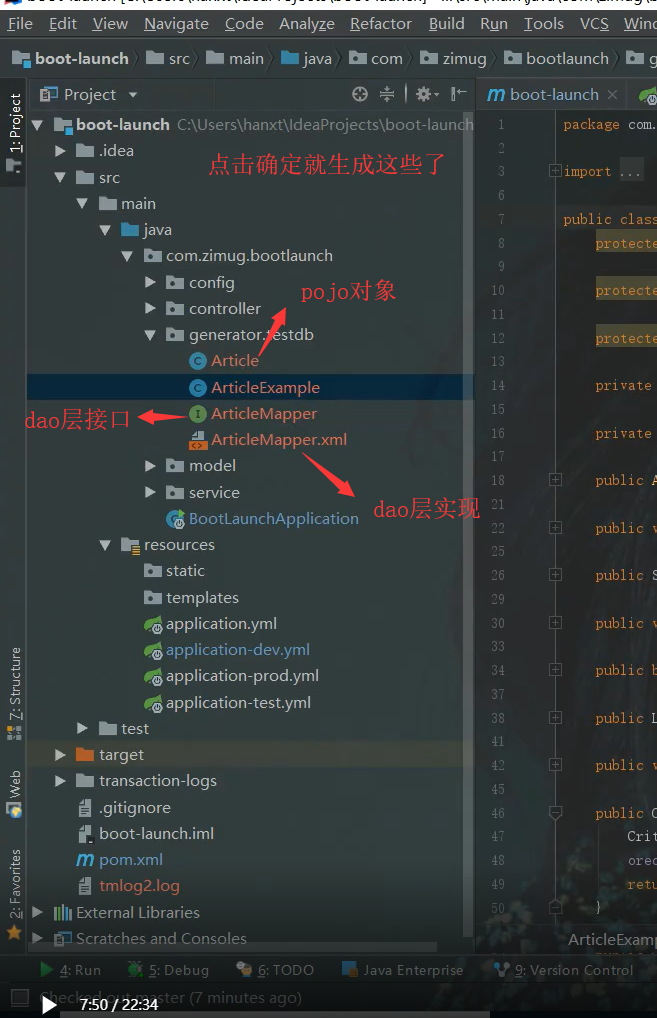Open the VCS menu

coord(594,24)
